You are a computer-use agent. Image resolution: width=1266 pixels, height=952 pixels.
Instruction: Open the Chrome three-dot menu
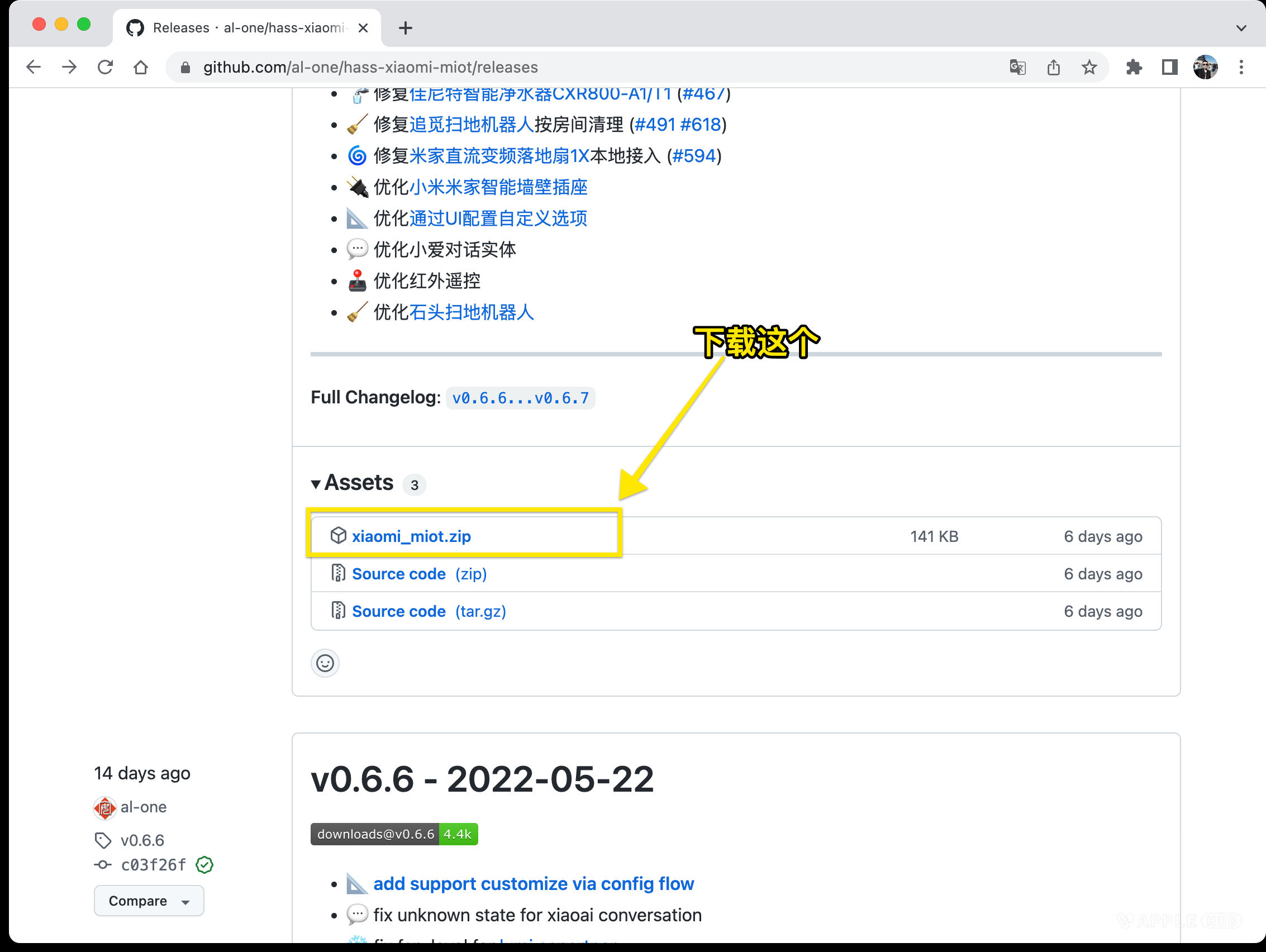[x=1241, y=68]
